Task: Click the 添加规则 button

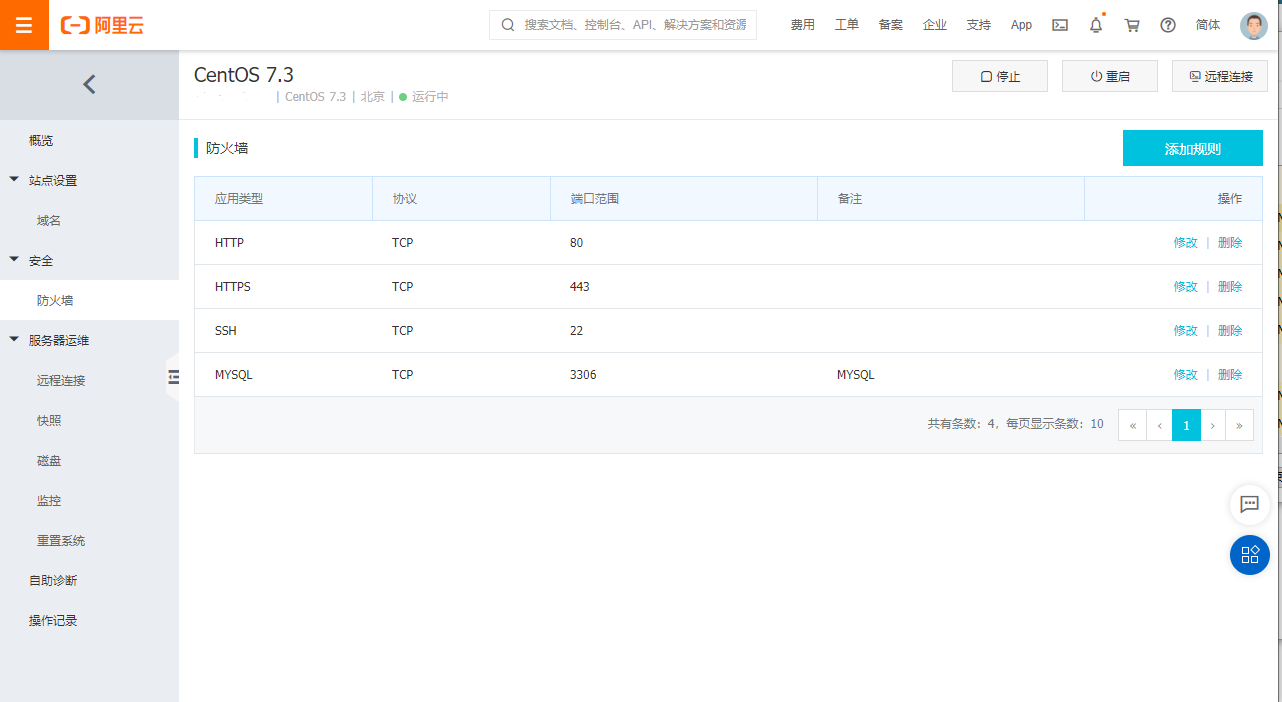Action: (1192, 148)
